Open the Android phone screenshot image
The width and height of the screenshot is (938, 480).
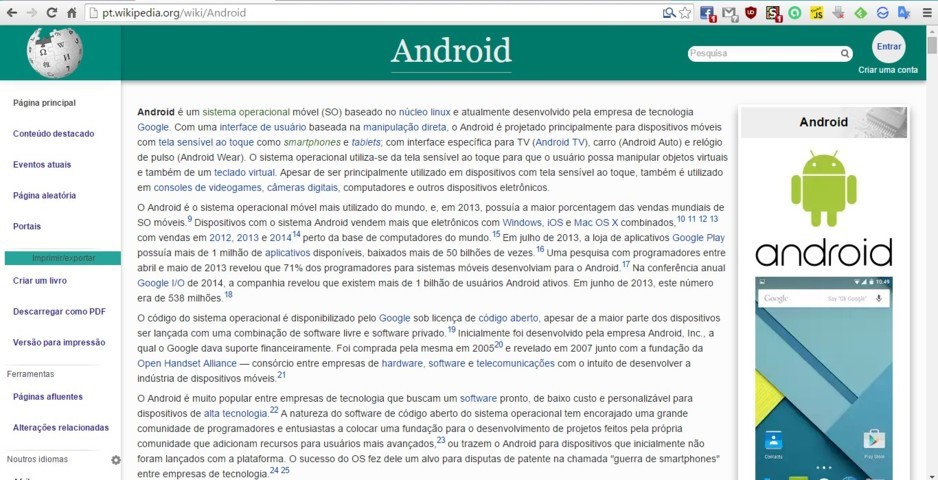pos(824,378)
